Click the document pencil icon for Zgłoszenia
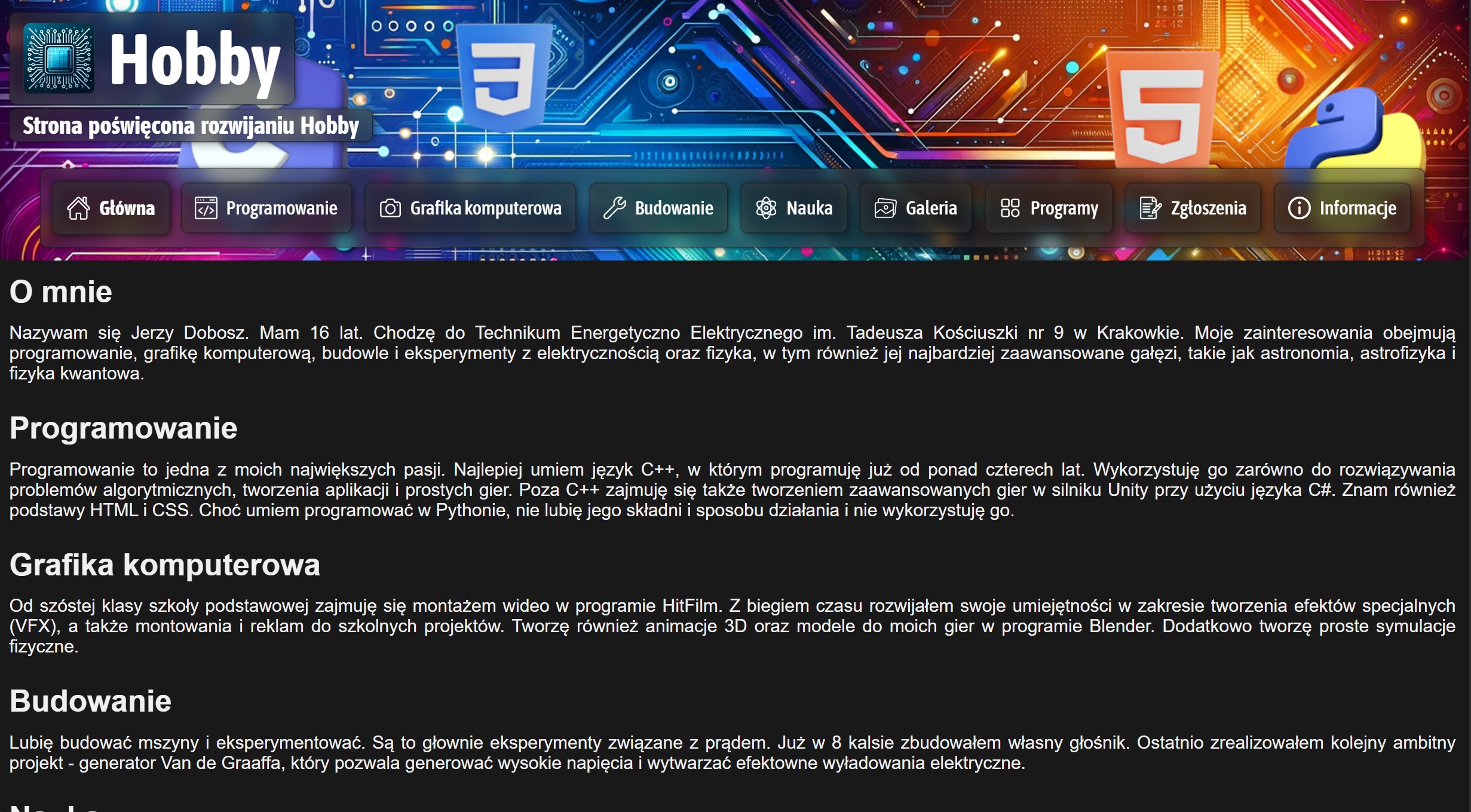1471x812 pixels. point(1150,209)
